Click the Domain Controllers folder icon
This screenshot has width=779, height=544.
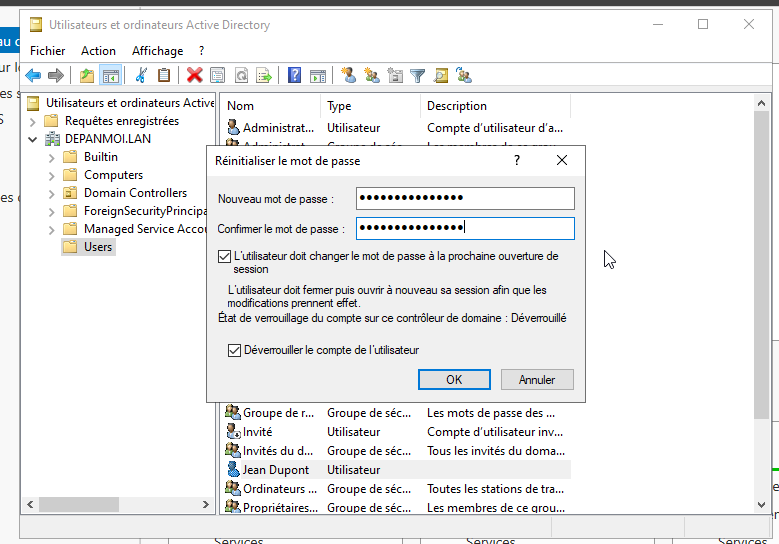70,193
